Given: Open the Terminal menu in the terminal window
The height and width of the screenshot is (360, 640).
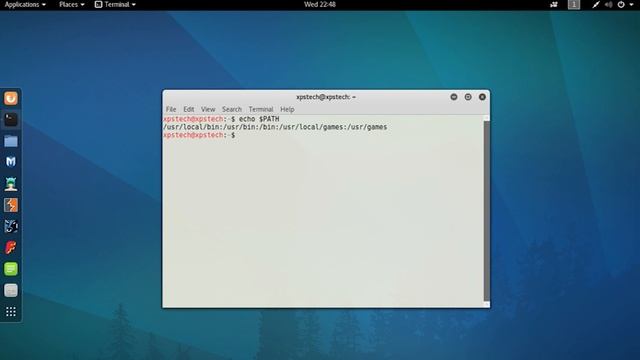Looking at the screenshot, I should pyautogui.click(x=261, y=109).
